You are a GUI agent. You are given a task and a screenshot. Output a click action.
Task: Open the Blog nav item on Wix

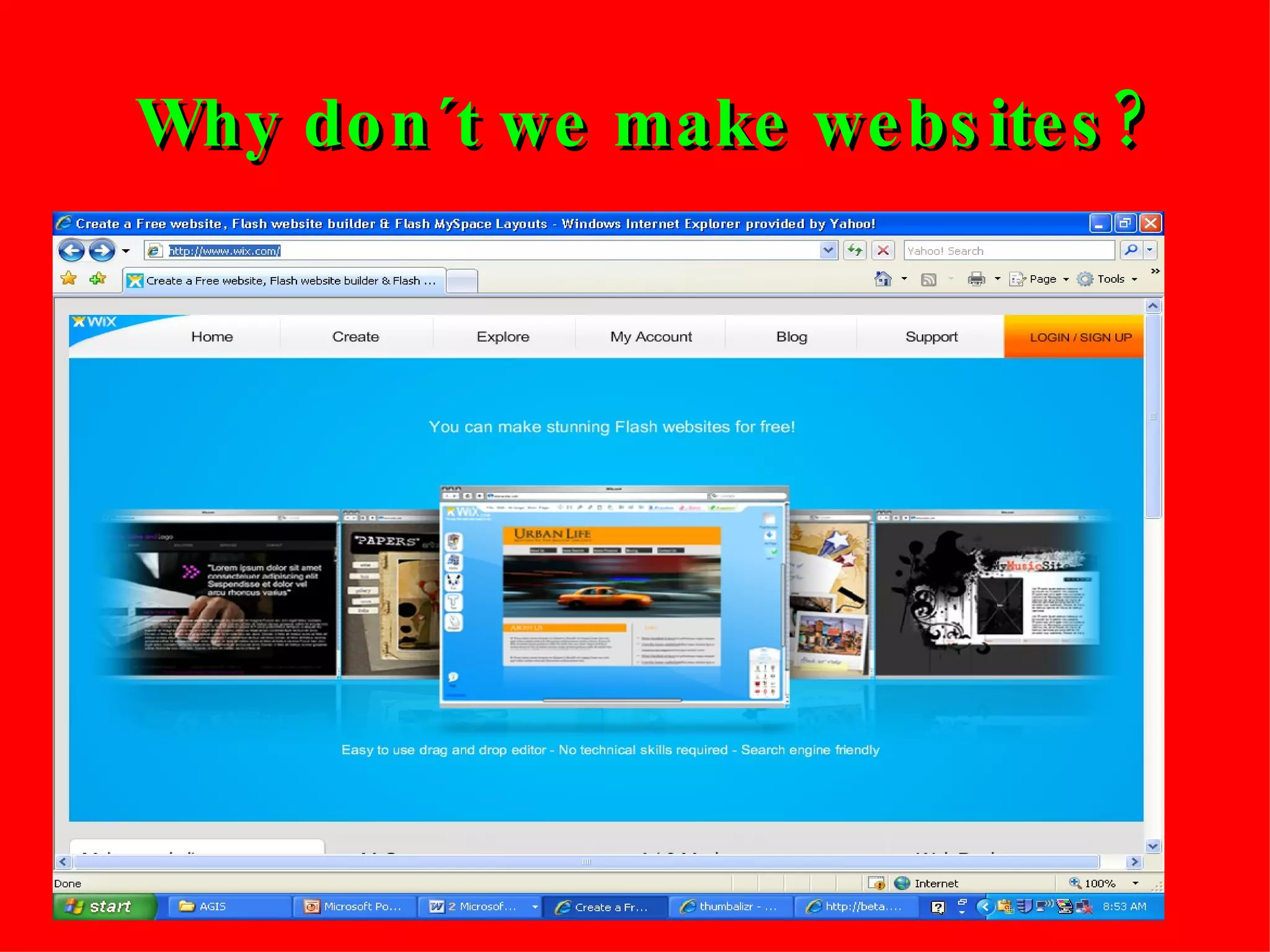792,337
